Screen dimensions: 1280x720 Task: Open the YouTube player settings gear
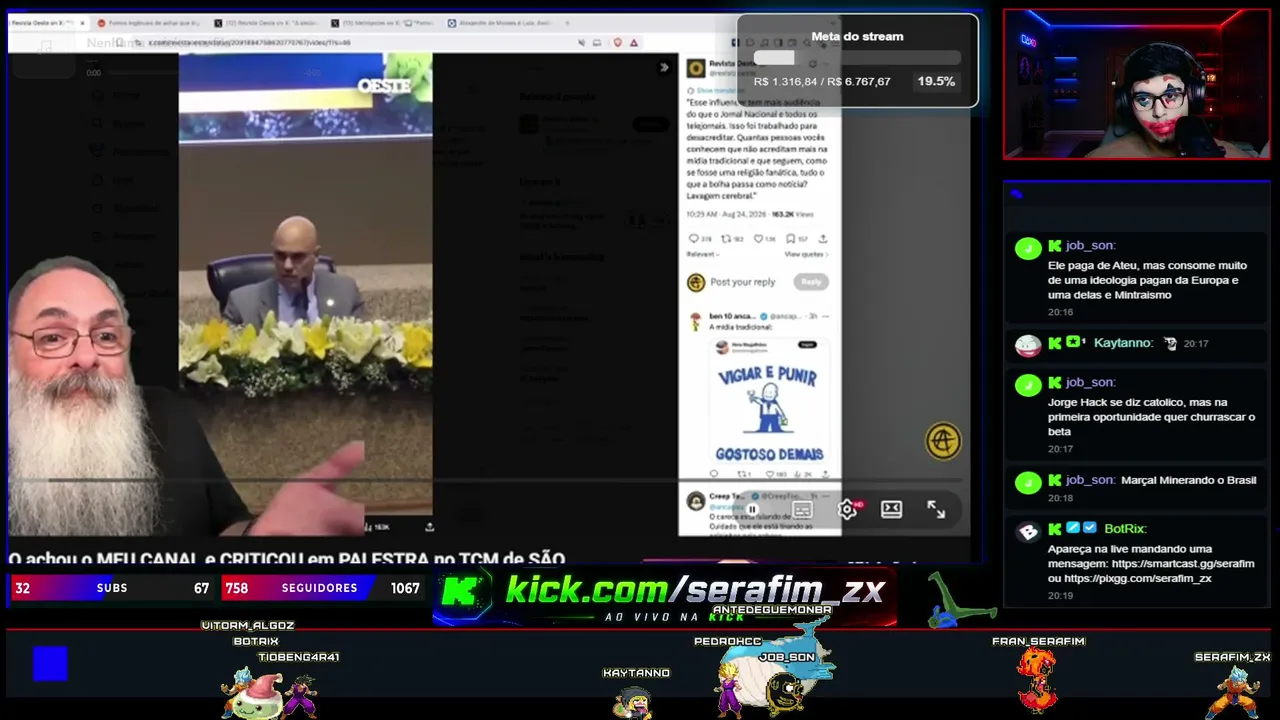coord(847,509)
